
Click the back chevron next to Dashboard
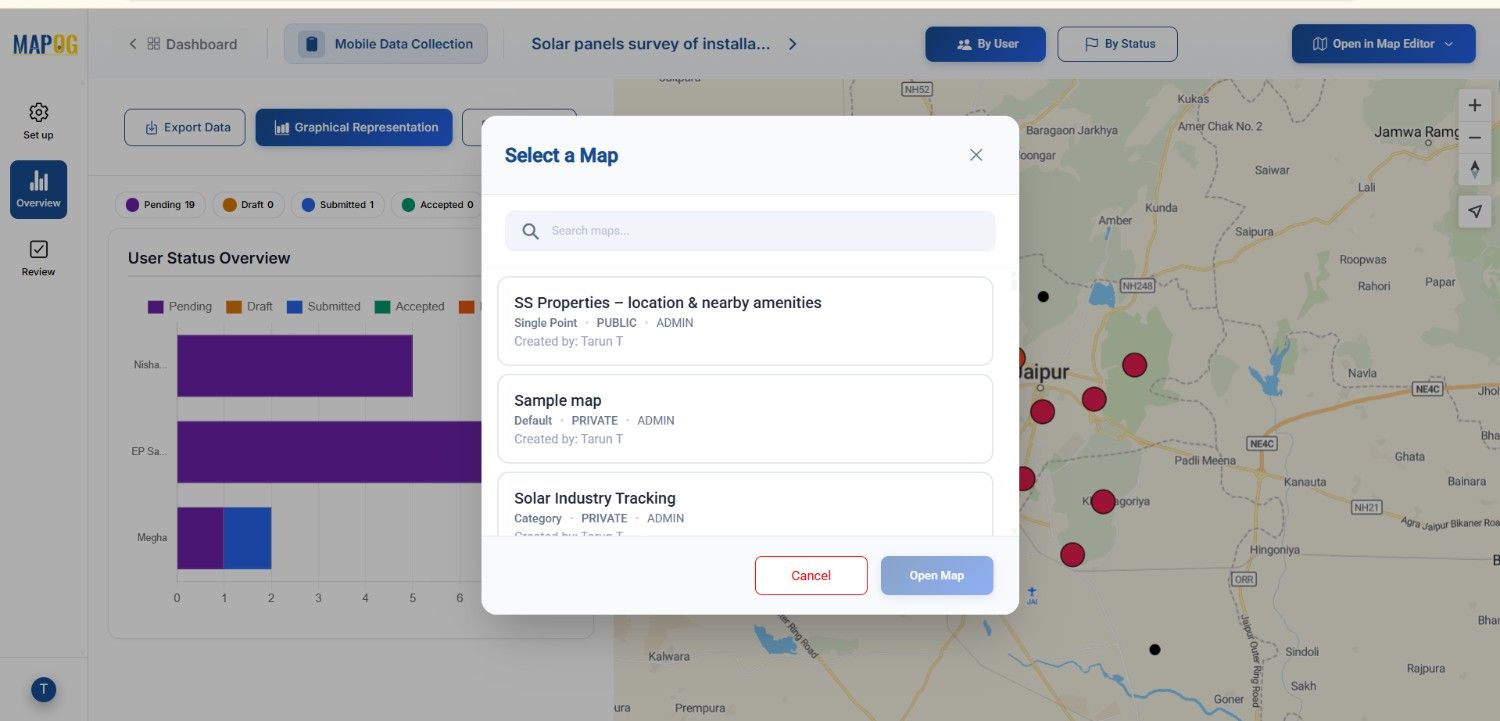click(x=131, y=44)
